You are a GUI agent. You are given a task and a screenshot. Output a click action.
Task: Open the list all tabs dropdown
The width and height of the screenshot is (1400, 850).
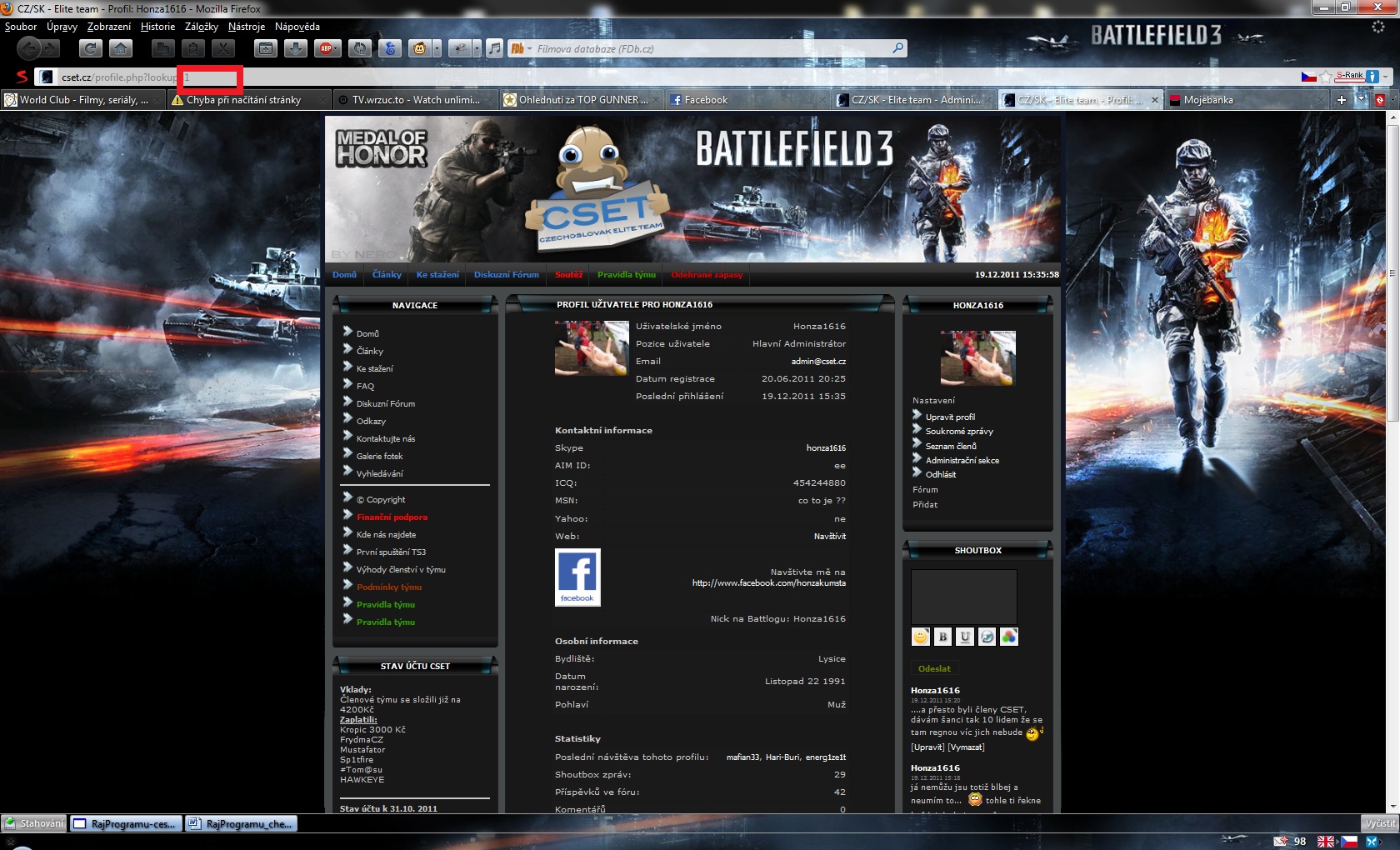point(1362,100)
